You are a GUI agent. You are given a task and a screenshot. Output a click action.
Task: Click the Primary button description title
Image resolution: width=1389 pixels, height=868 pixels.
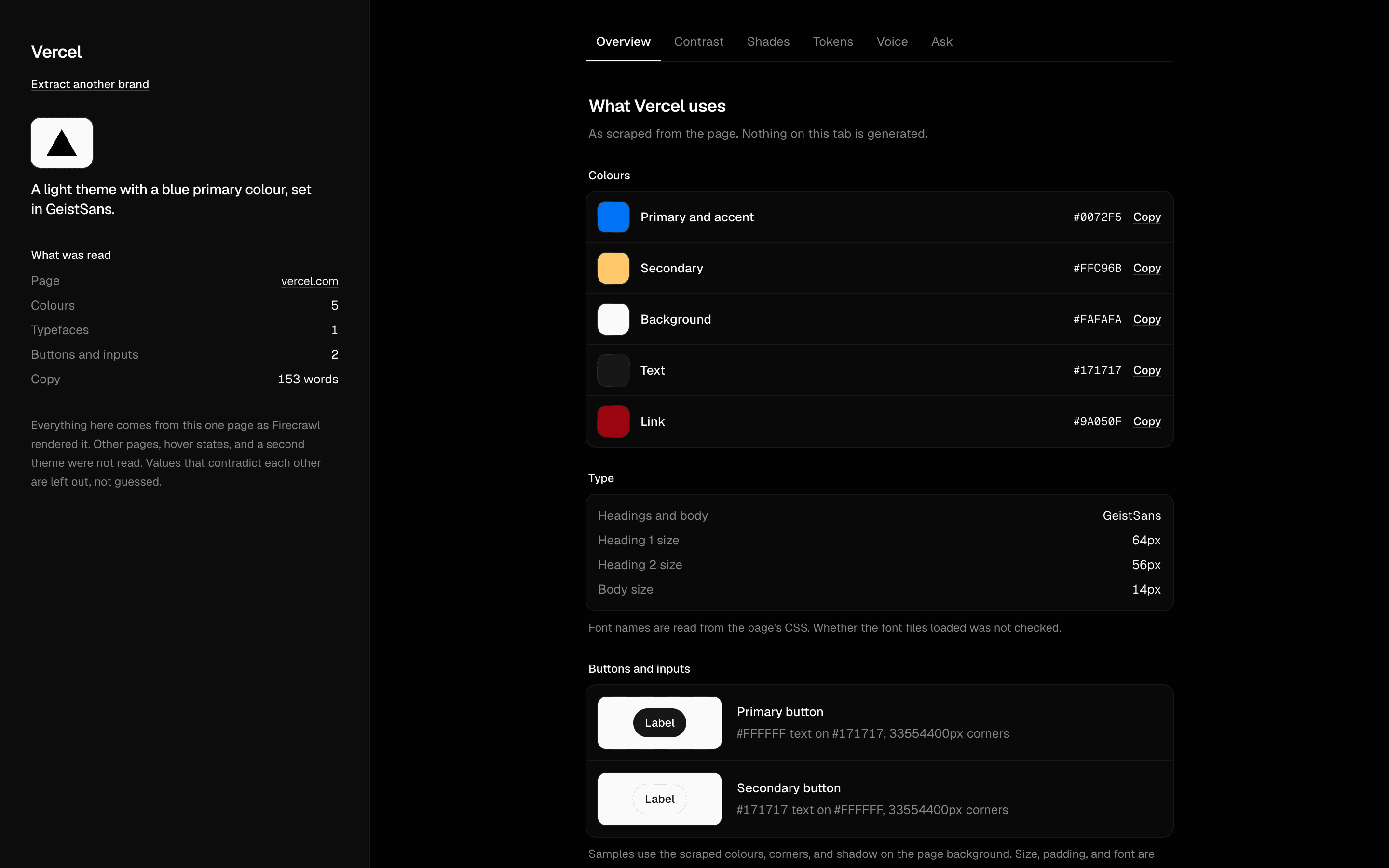[780, 712]
